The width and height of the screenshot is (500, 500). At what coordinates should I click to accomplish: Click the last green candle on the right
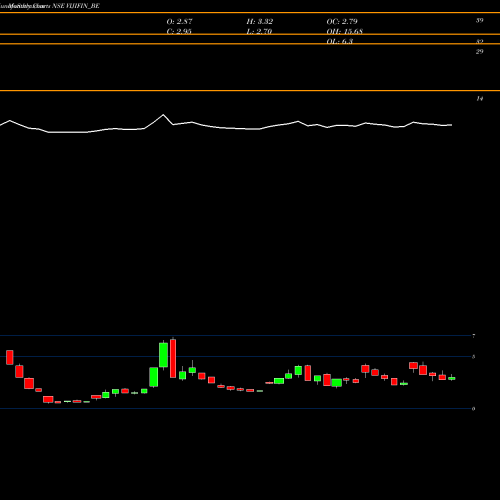[452, 378]
